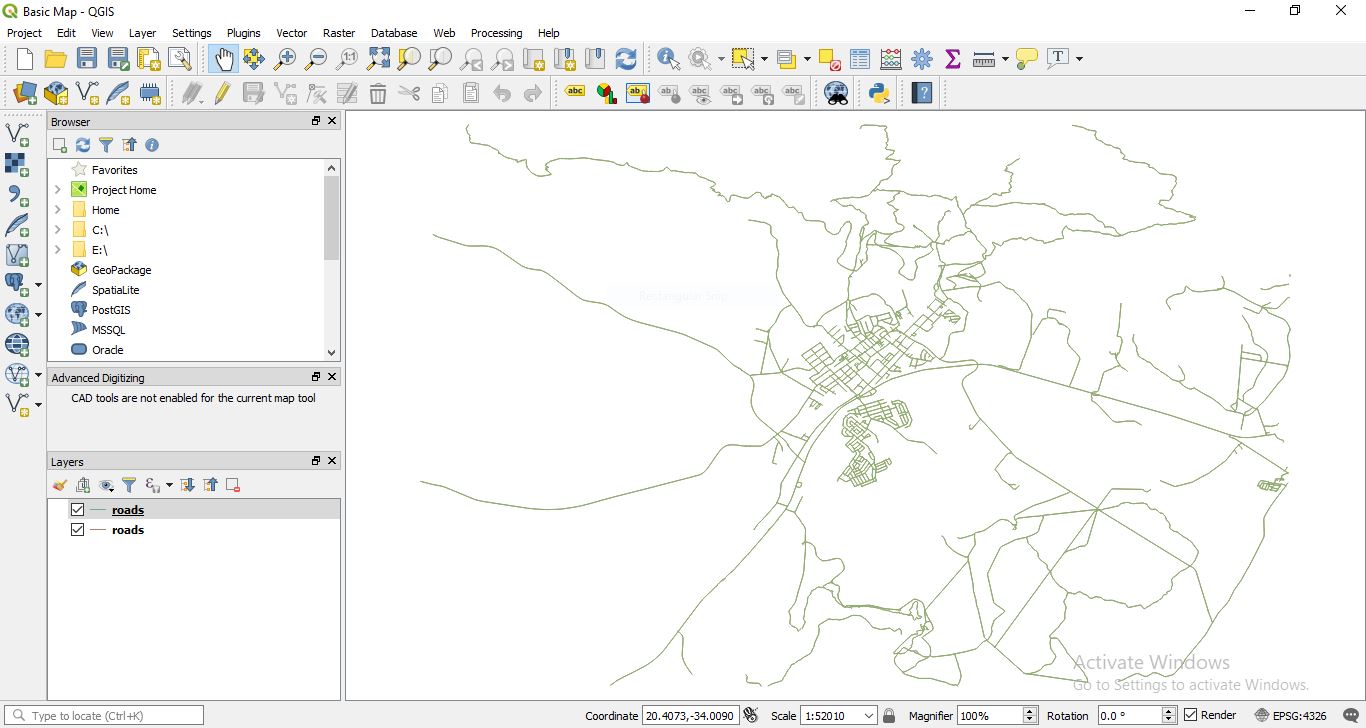Select PostGIS in the Browser panel
The height and width of the screenshot is (728, 1366).
pos(110,310)
